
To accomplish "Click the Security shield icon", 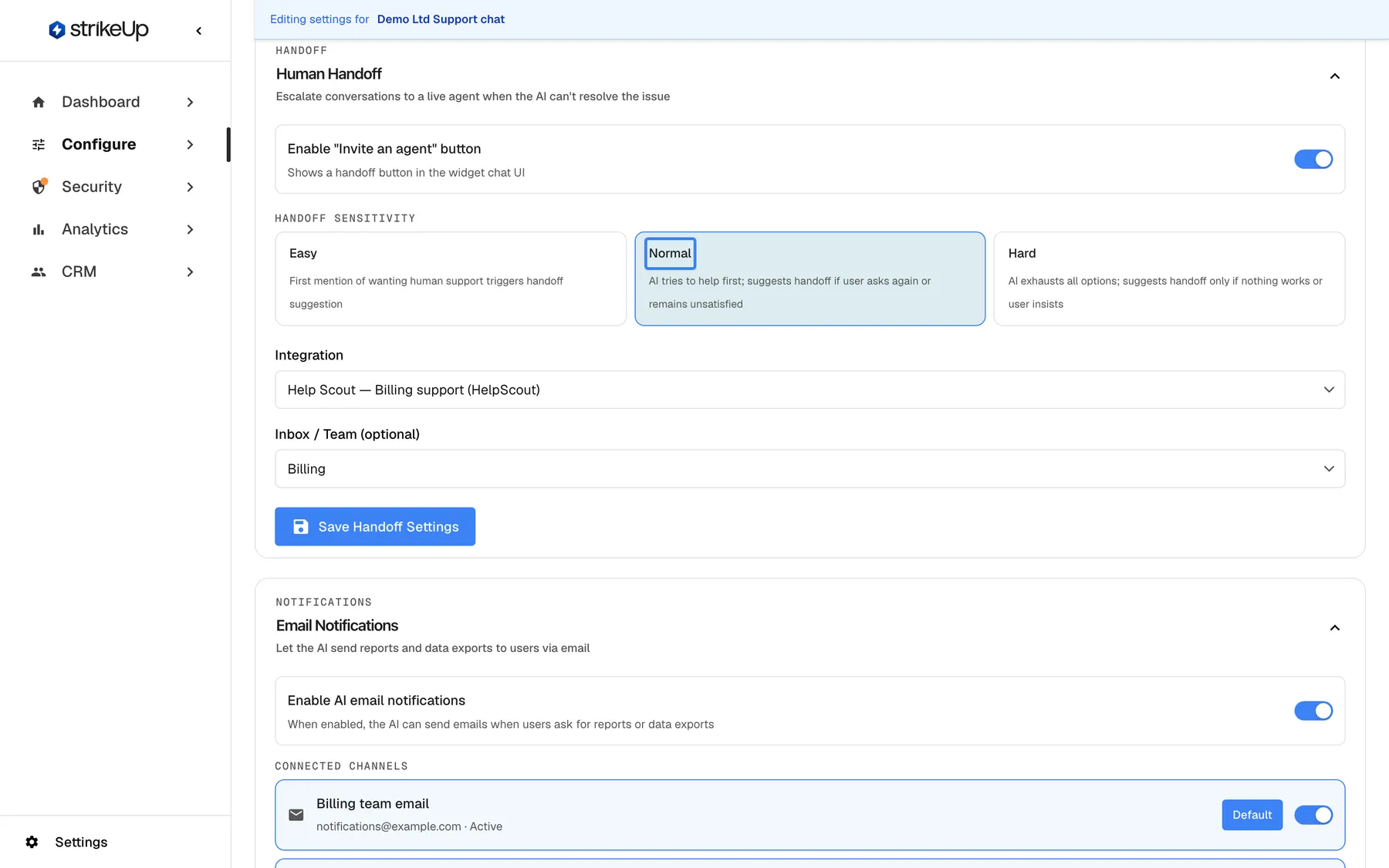I will click(39, 187).
